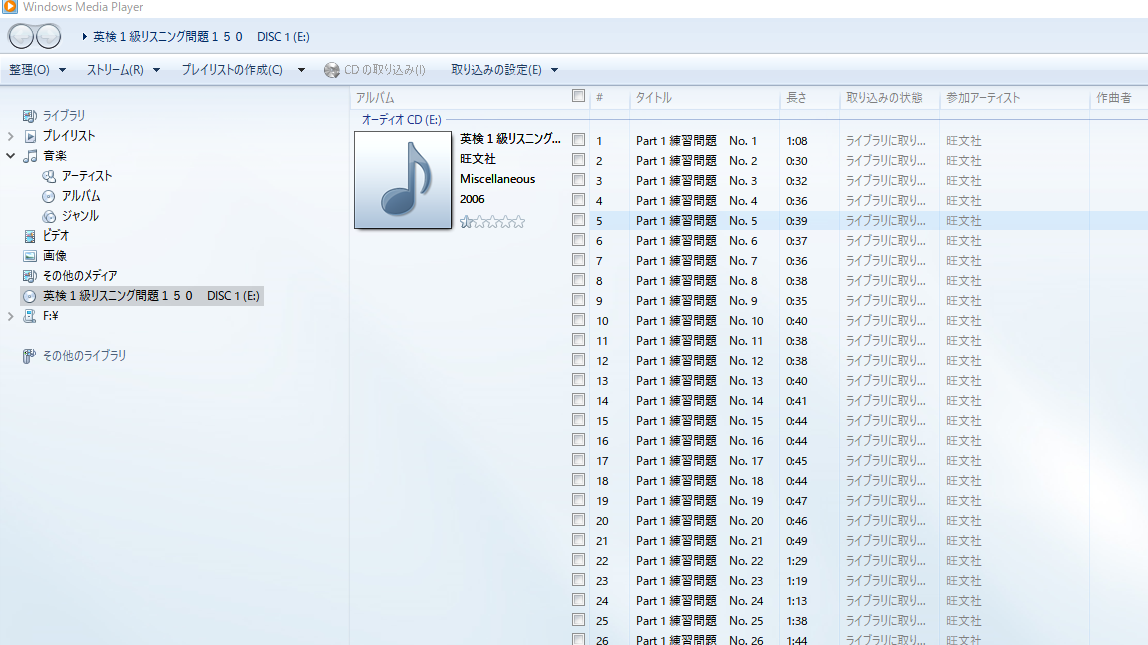Open the ストリーム(R) menu
Viewport: 1148px width, 645px height.
pos(123,70)
